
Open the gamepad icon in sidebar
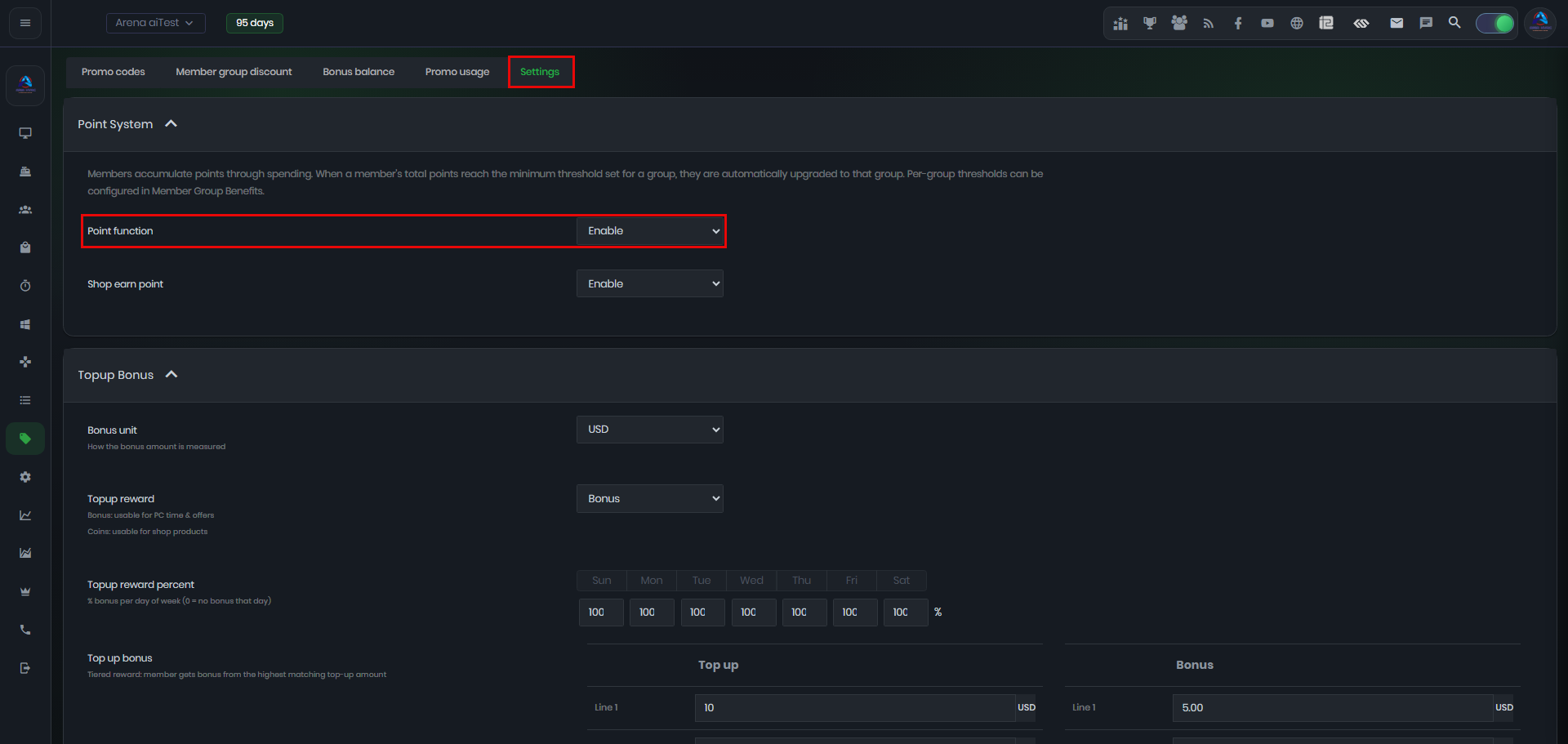pos(25,362)
